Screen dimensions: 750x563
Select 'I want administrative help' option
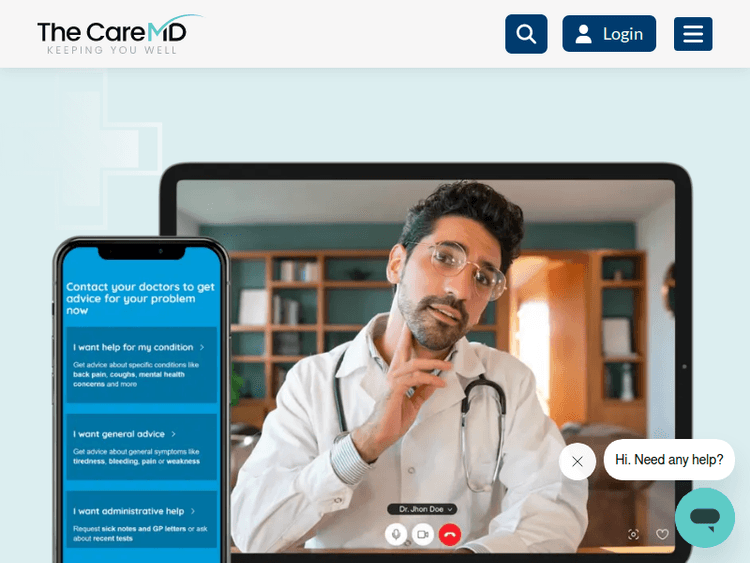pyautogui.click(x=141, y=519)
